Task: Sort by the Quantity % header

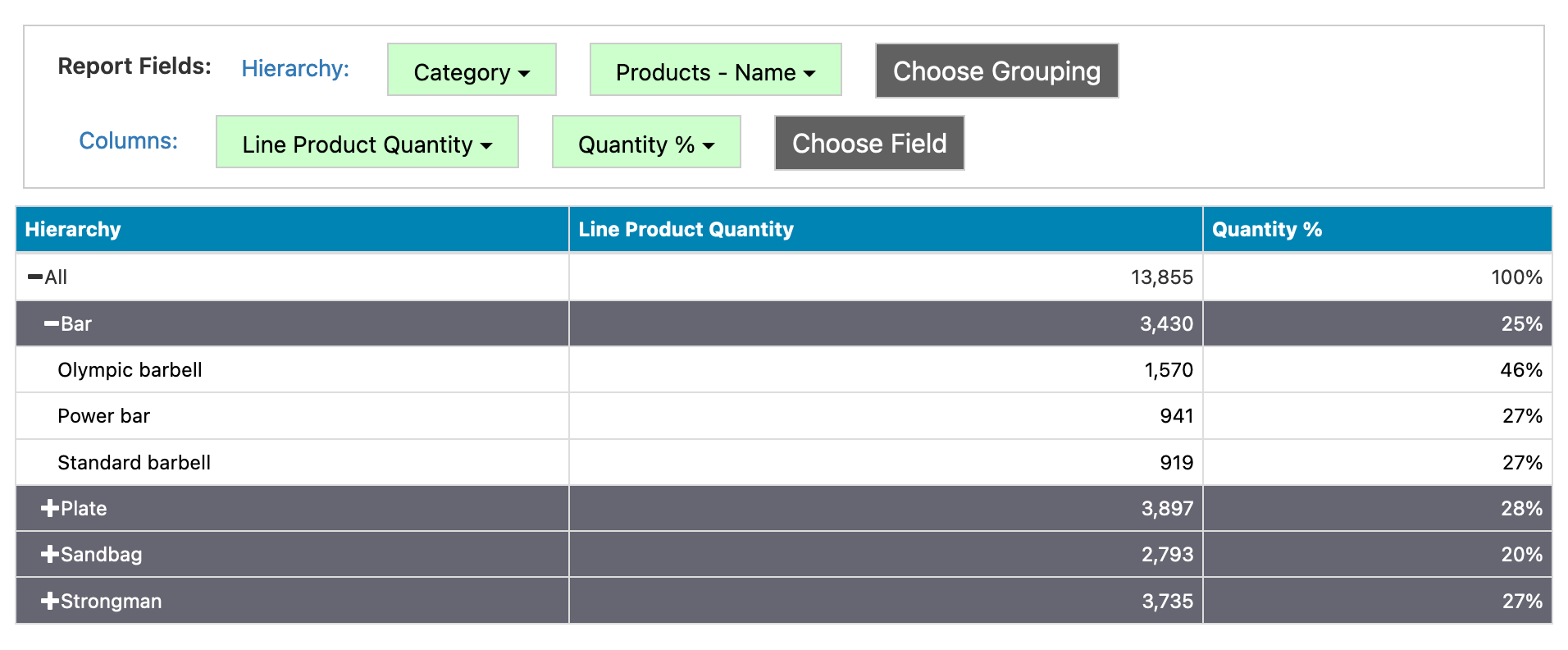Action: tap(1266, 229)
